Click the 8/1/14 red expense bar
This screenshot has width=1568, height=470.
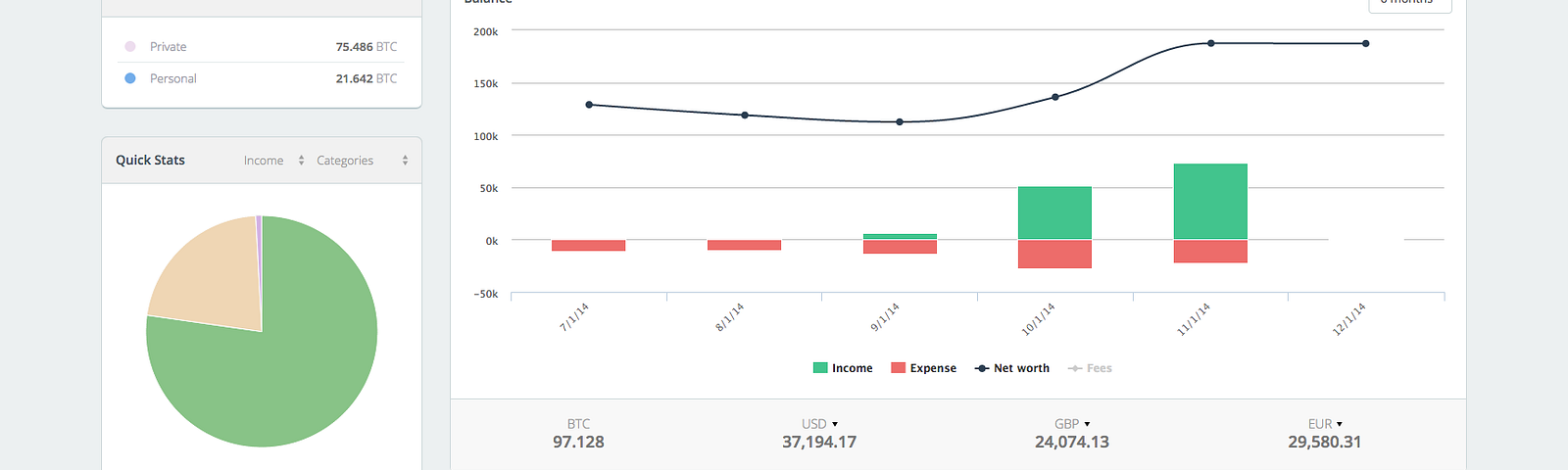pos(744,245)
